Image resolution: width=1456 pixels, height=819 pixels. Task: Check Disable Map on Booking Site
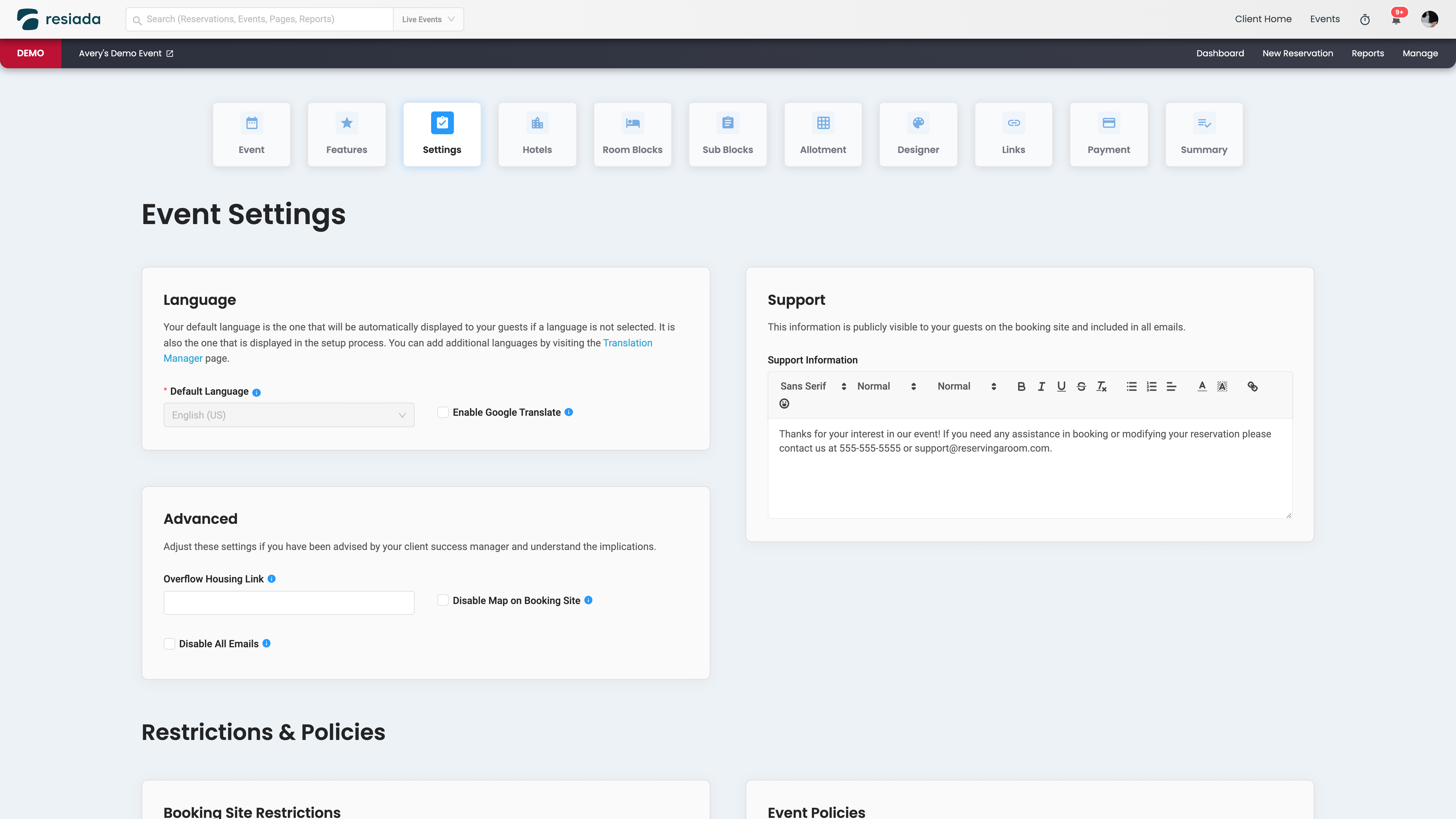click(x=443, y=600)
